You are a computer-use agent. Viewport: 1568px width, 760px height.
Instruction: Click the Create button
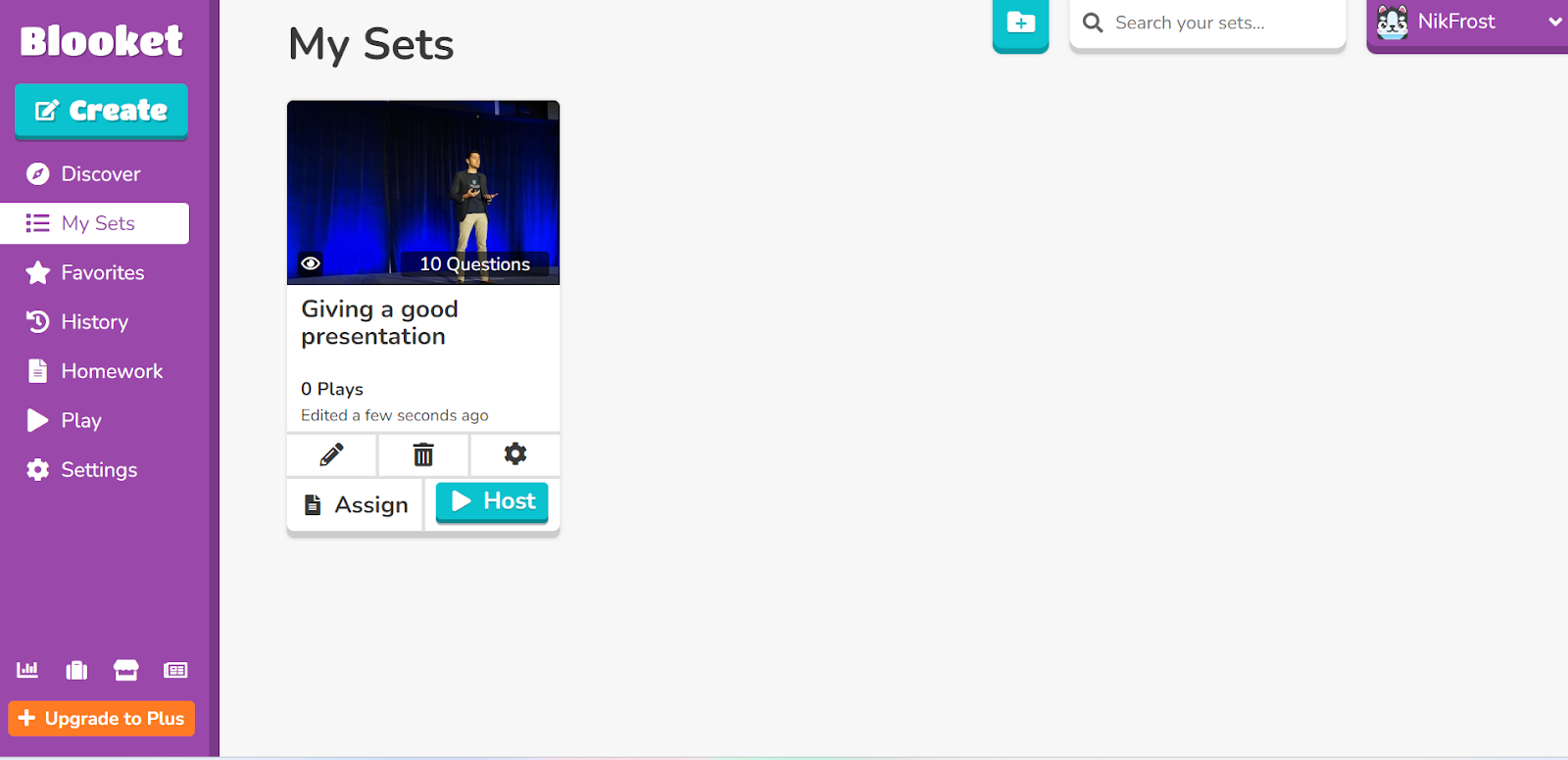[101, 111]
